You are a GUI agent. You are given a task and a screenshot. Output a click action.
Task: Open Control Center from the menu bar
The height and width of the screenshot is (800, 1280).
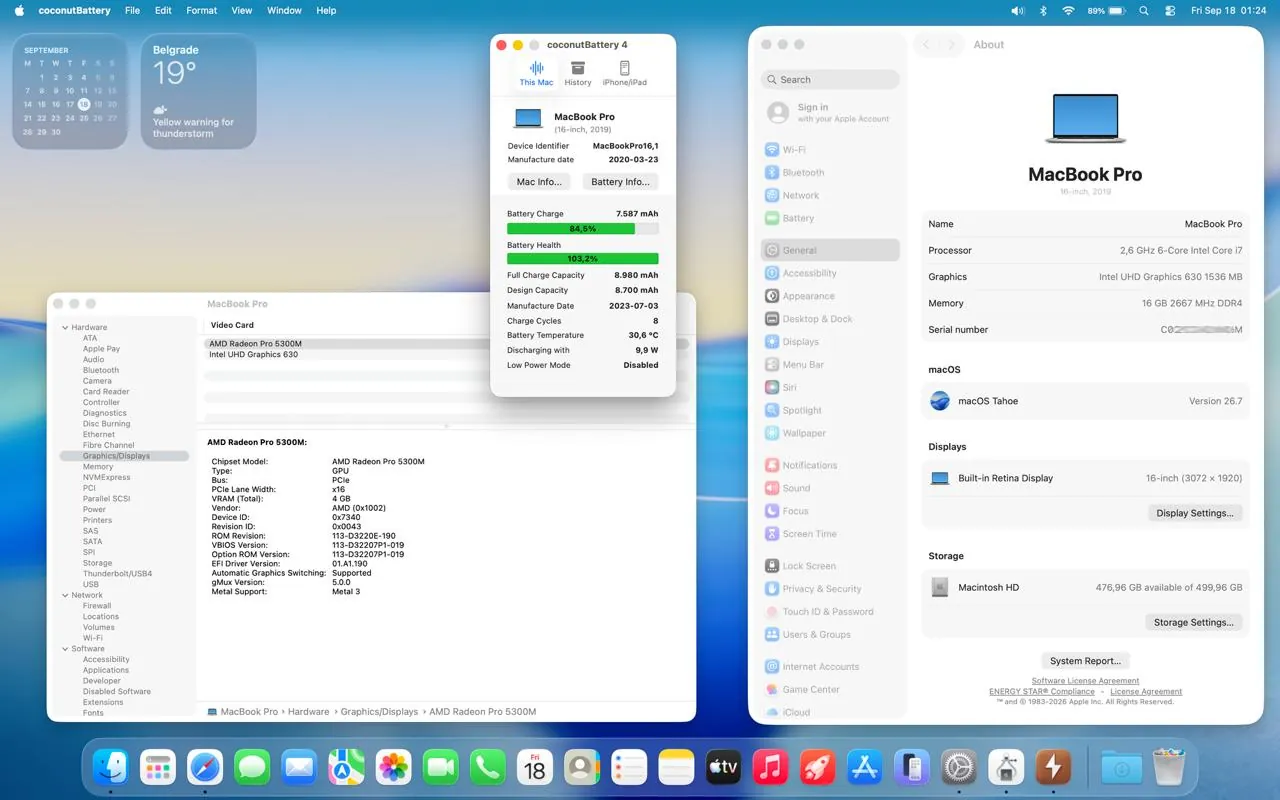point(1171,10)
